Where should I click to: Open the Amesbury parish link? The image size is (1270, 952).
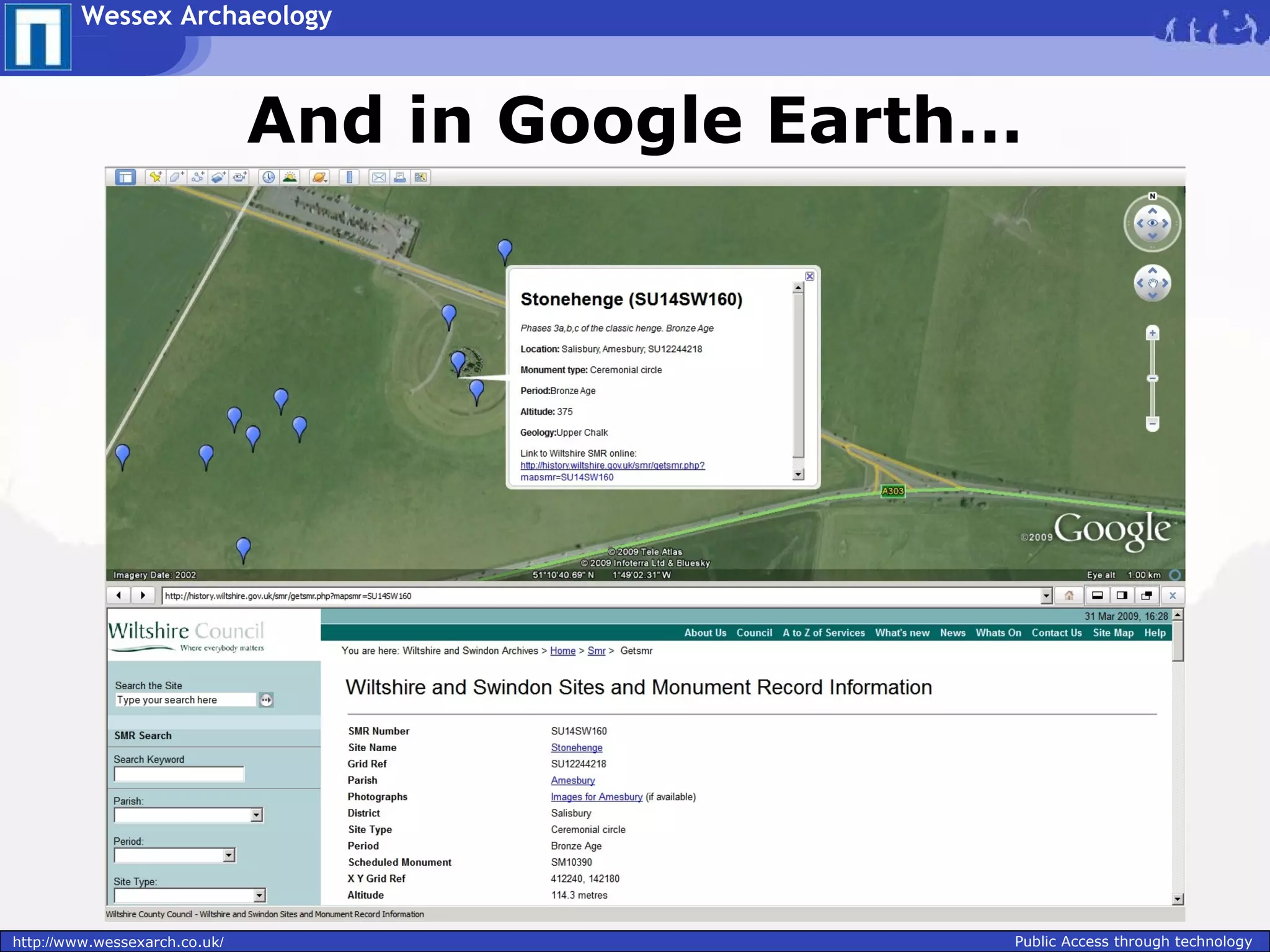pyautogui.click(x=573, y=781)
